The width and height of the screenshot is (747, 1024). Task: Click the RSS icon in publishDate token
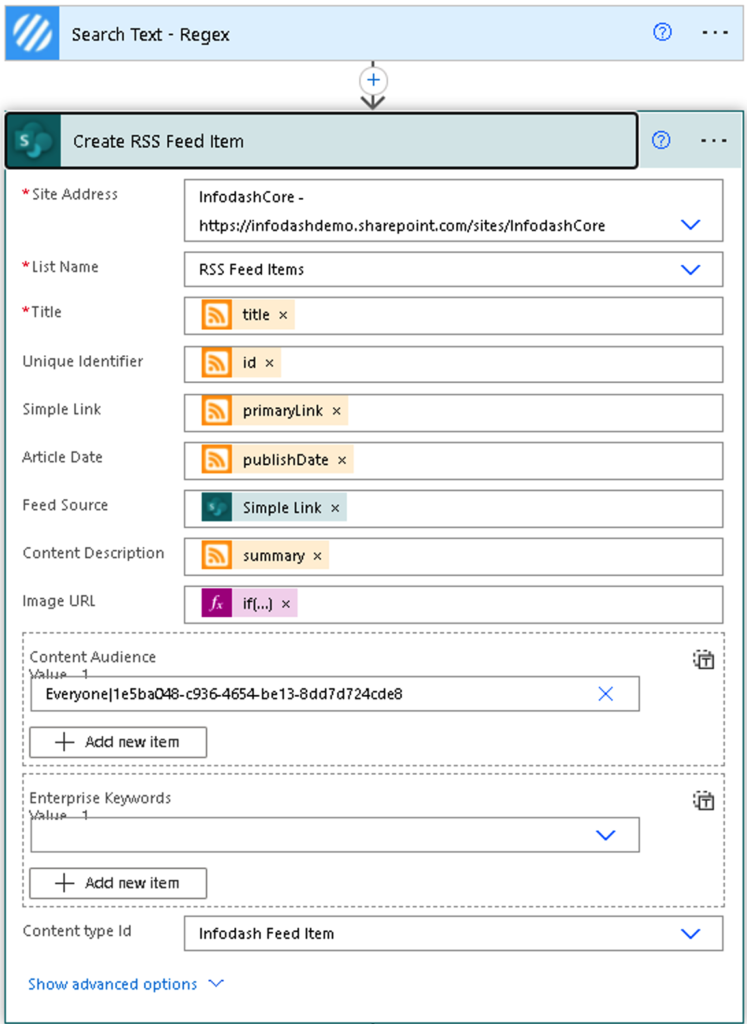point(217,460)
